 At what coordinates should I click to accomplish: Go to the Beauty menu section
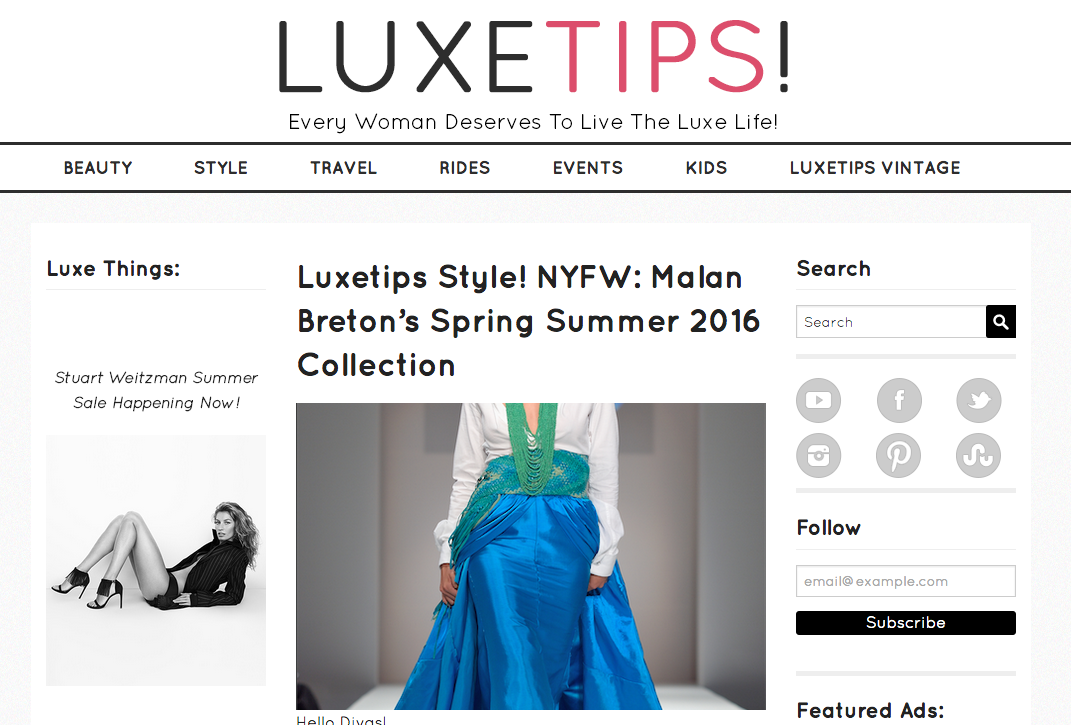coord(98,168)
